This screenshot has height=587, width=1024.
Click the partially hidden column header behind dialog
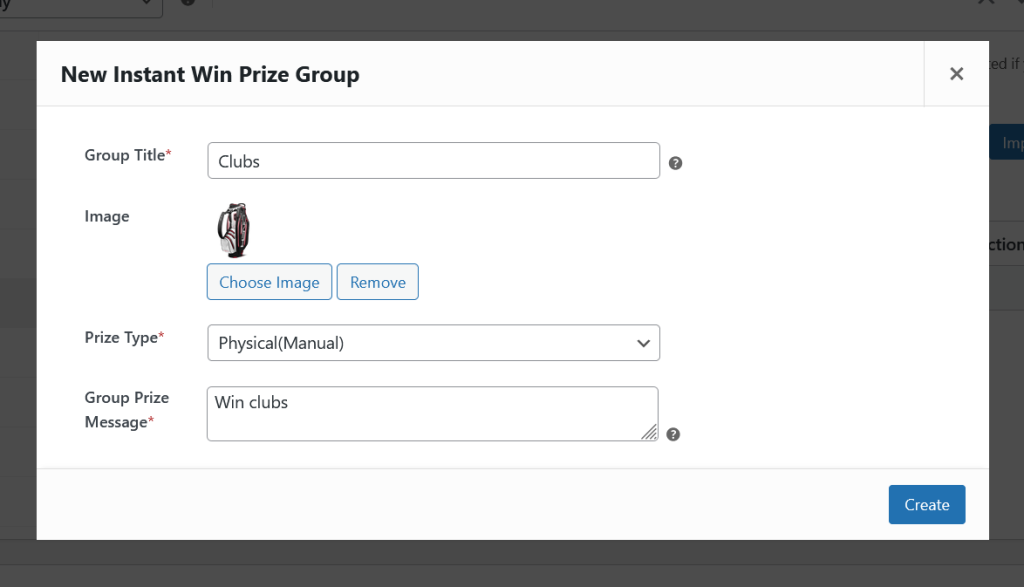tap(1006, 245)
